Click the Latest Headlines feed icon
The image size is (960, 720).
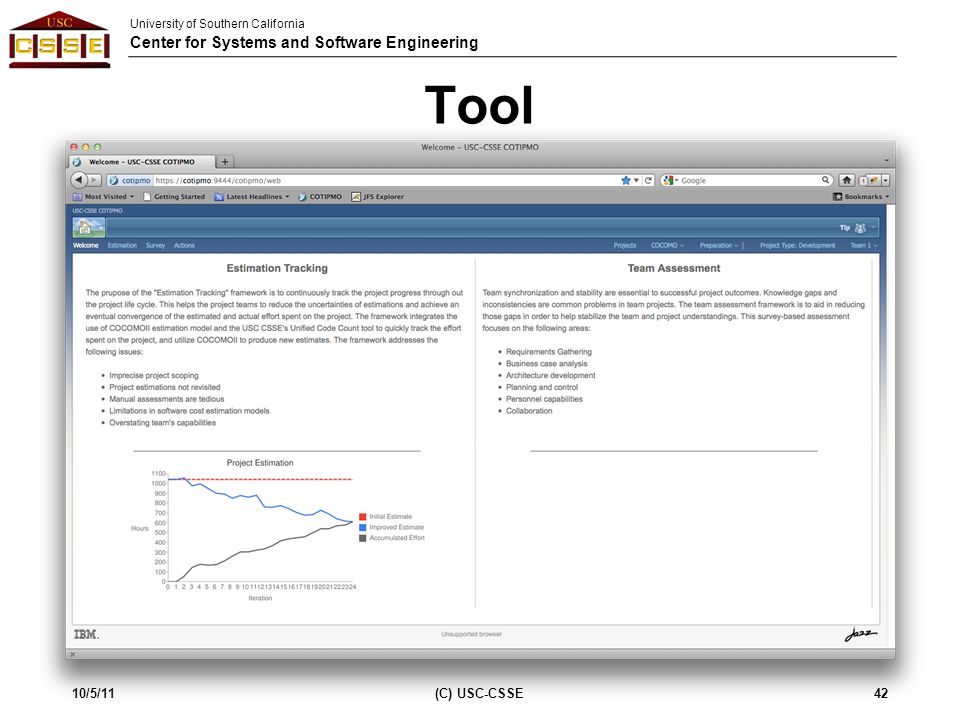pos(219,197)
